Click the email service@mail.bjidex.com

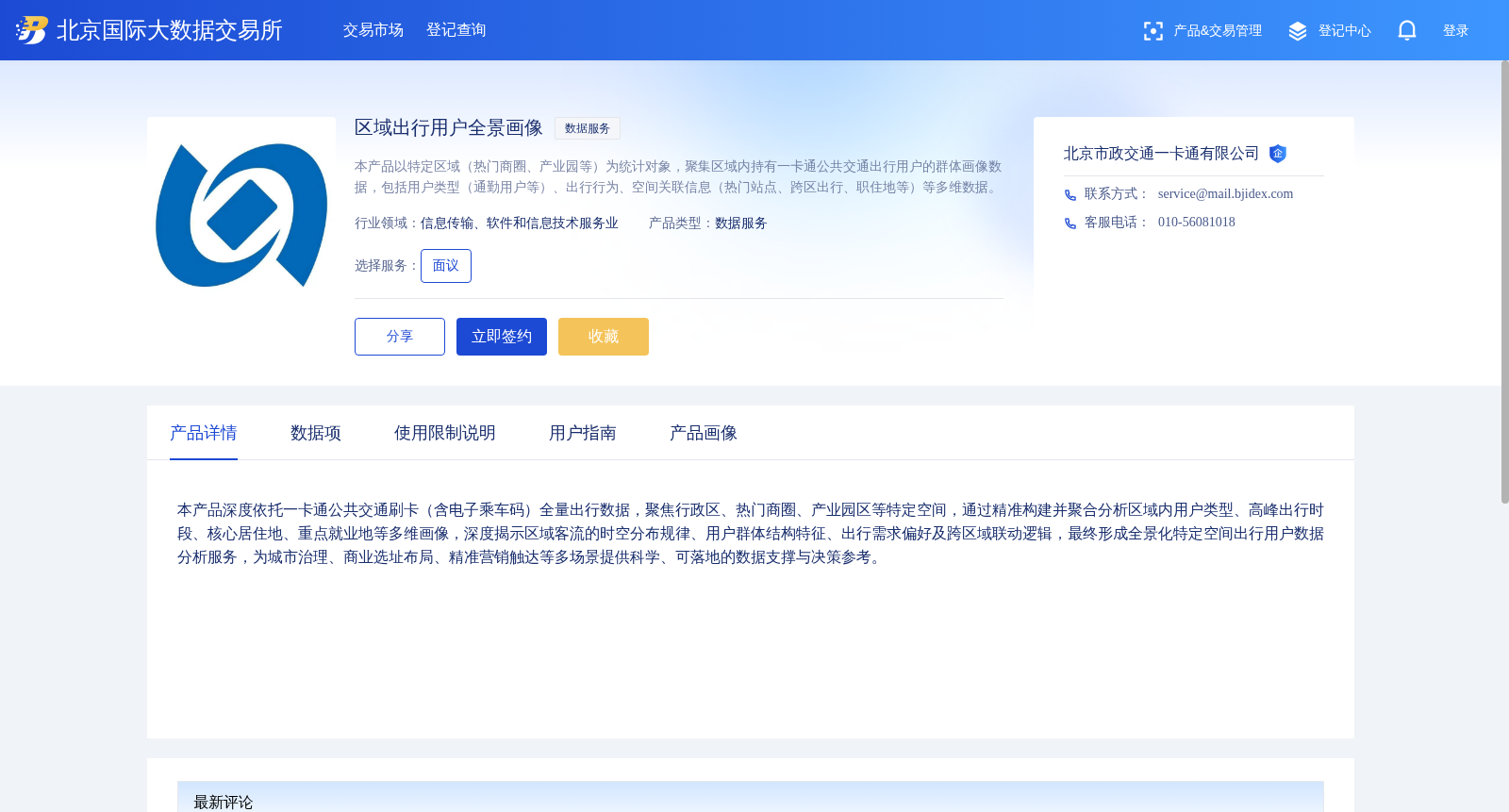[1226, 194]
